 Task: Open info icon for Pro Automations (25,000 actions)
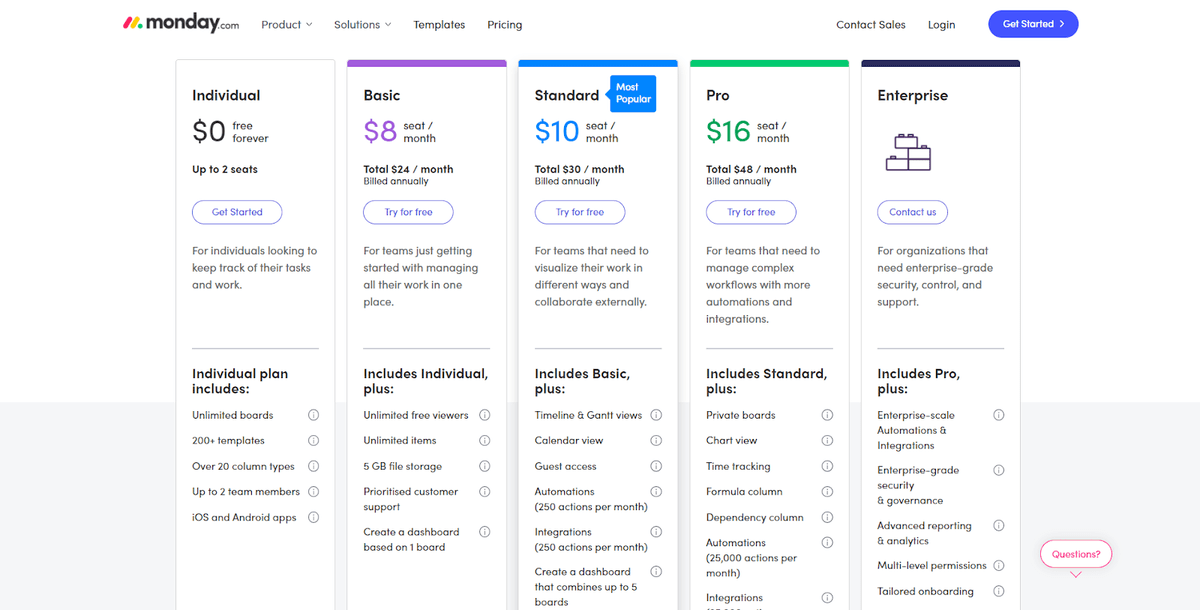827,543
